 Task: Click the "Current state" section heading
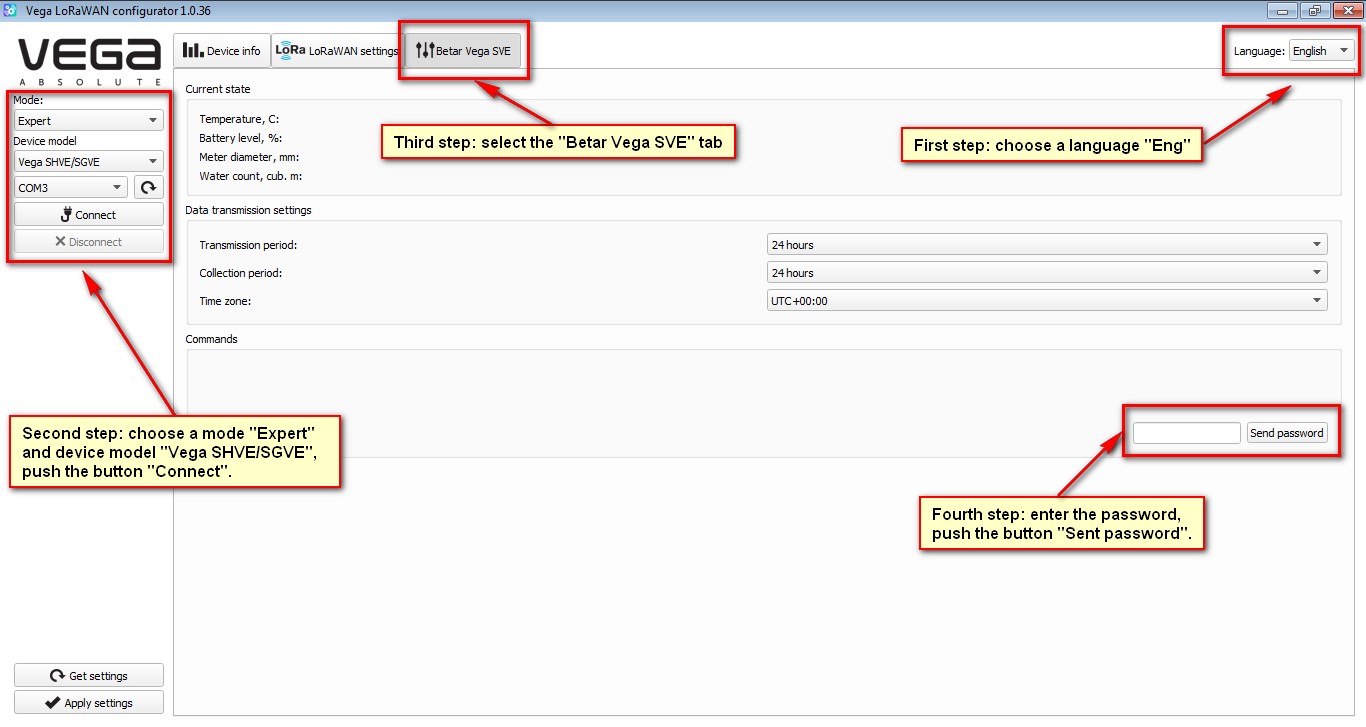[218, 89]
